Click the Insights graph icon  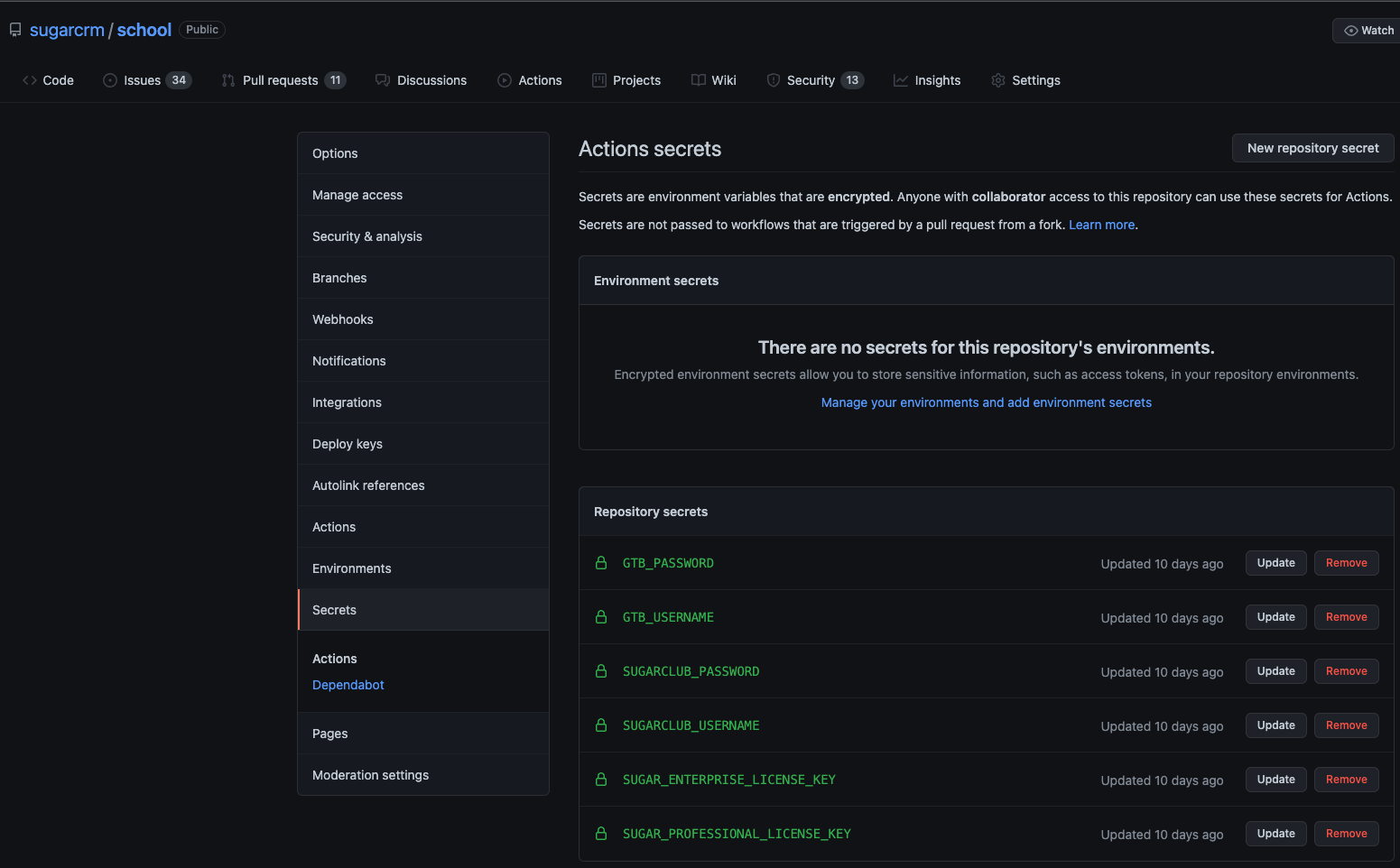pos(901,80)
